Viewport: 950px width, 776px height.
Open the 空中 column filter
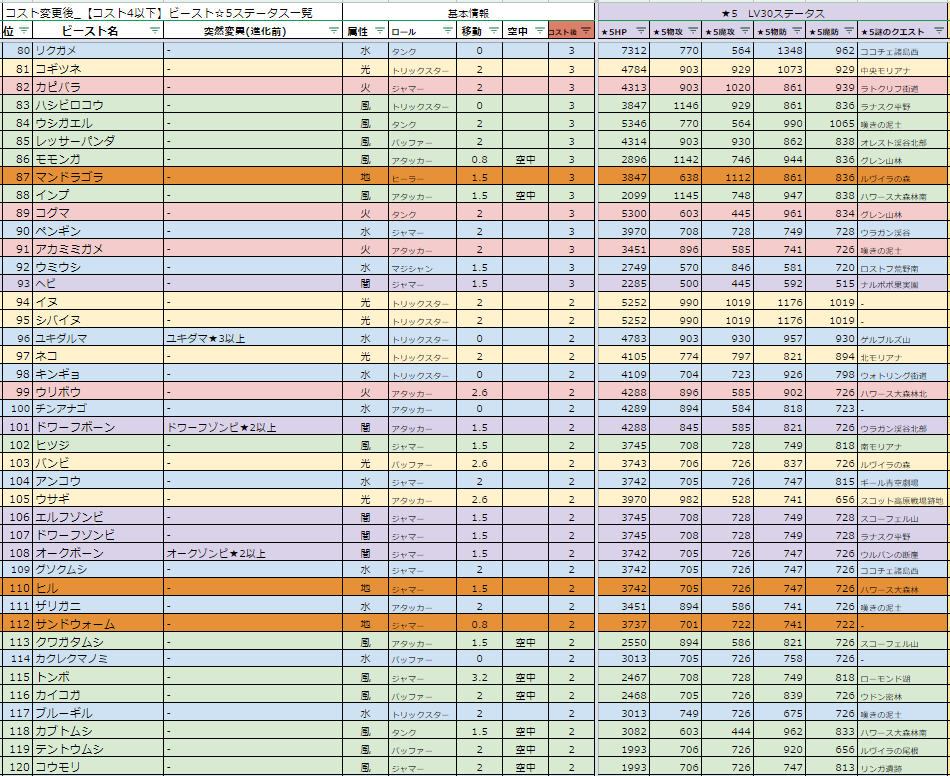pyautogui.click(x=538, y=32)
